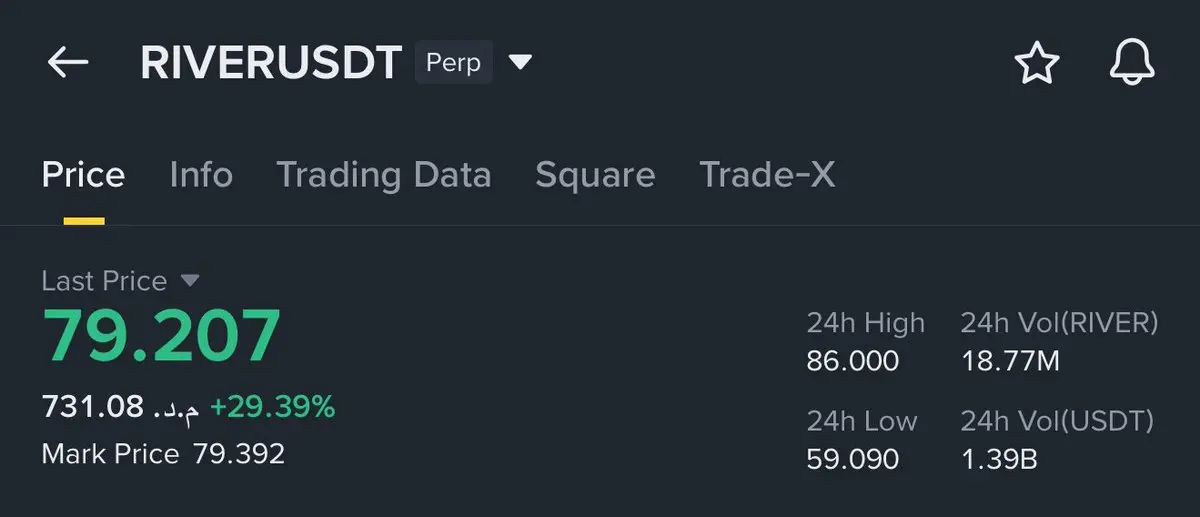Click the Mark Price 79.392 label
The width and height of the screenshot is (1200, 517).
pyautogui.click(x=163, y=454)
